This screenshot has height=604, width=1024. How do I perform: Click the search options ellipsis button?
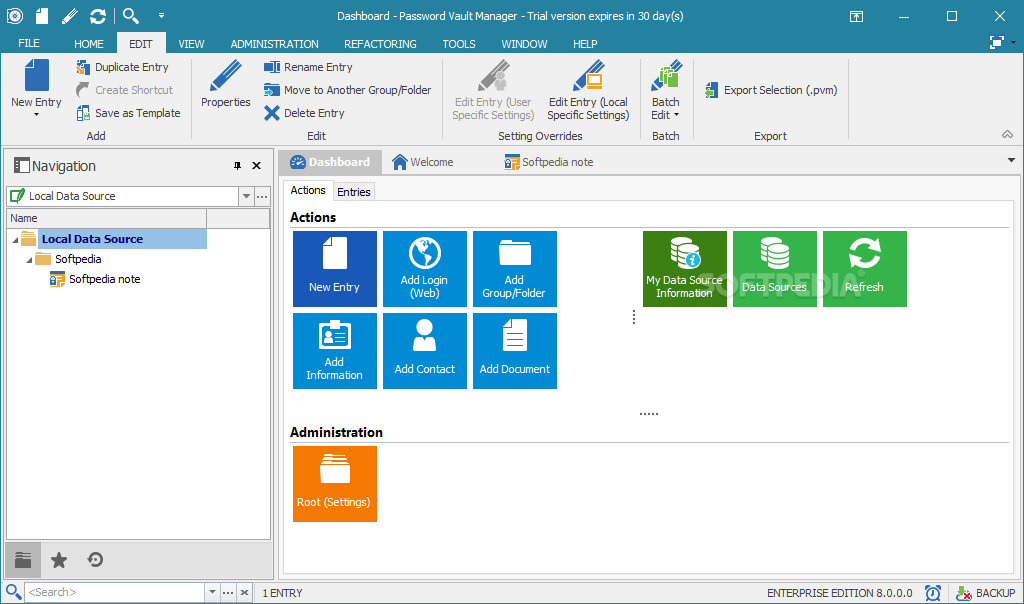click(228, 592)
